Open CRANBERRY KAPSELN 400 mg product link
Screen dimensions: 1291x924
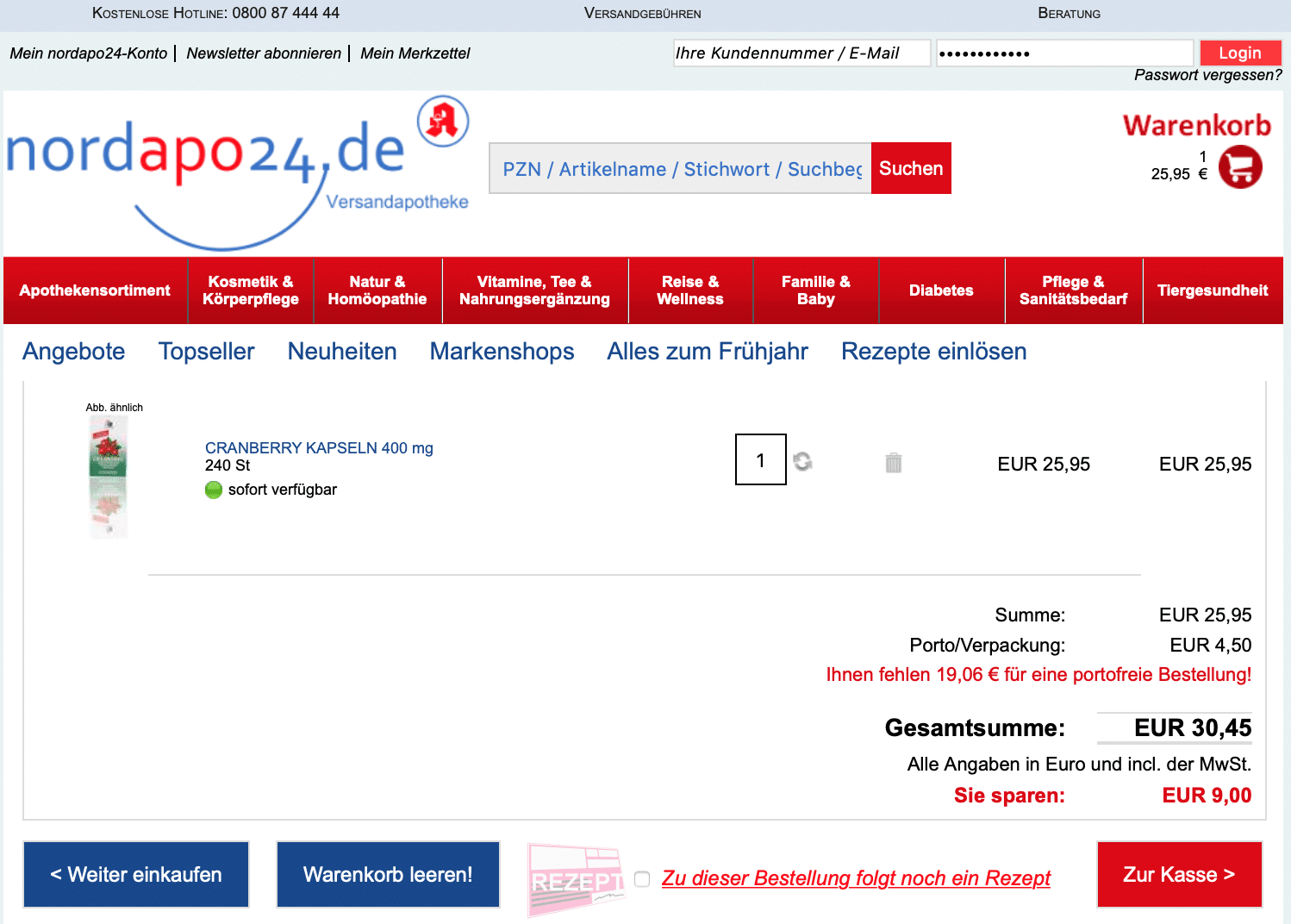[x=319, y=448]
